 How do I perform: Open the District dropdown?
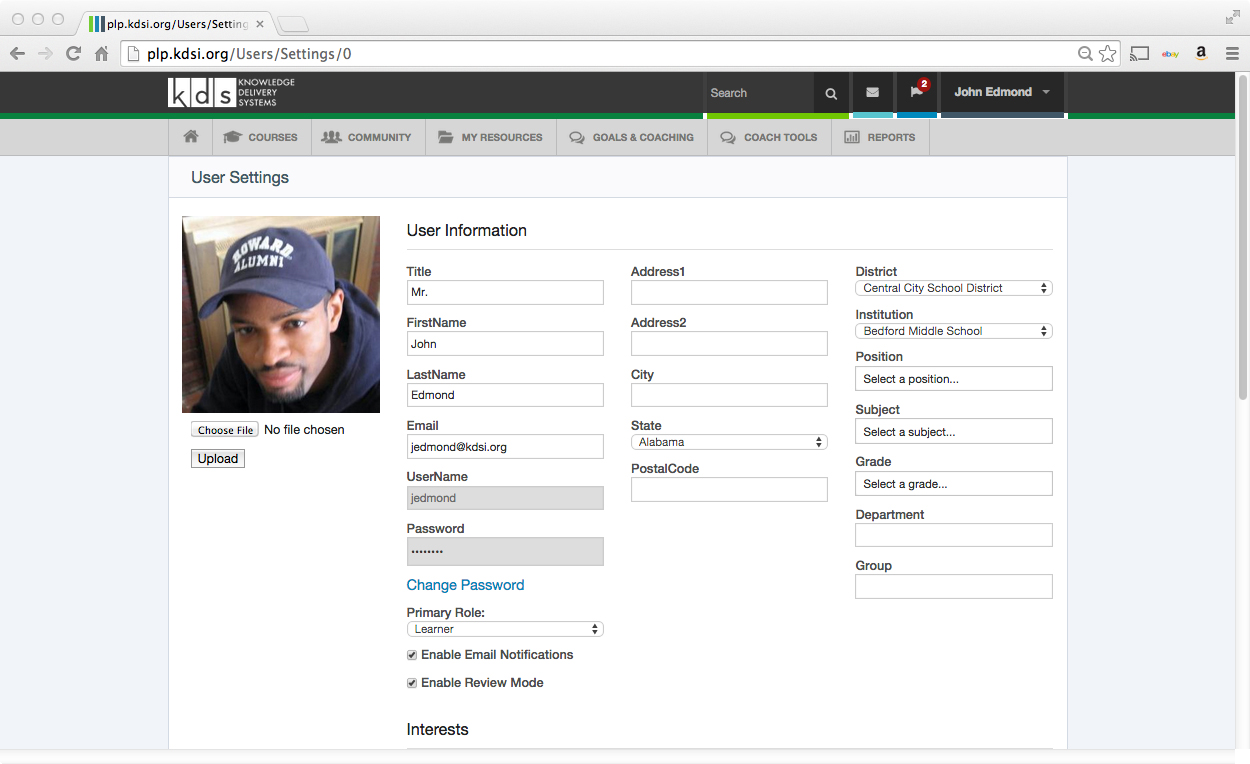pos(954,288)
